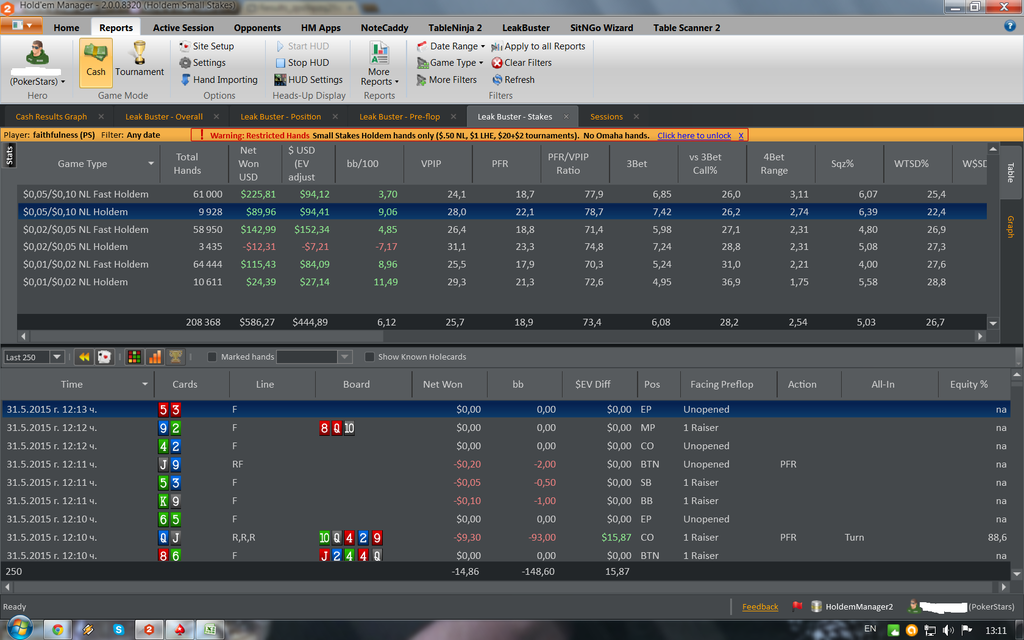Click Refresh filters
The height and width of the screenshot is (640, 1024).
click(x=513, y=80)
